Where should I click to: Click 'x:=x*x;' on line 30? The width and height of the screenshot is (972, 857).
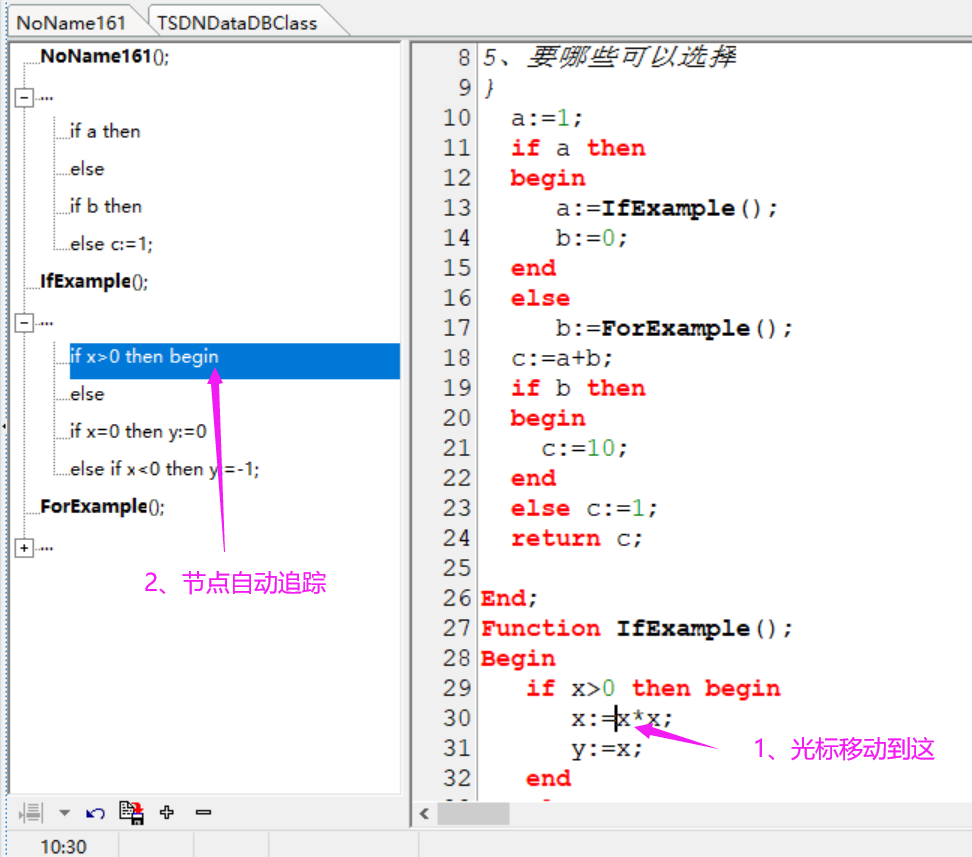[622, 719]
